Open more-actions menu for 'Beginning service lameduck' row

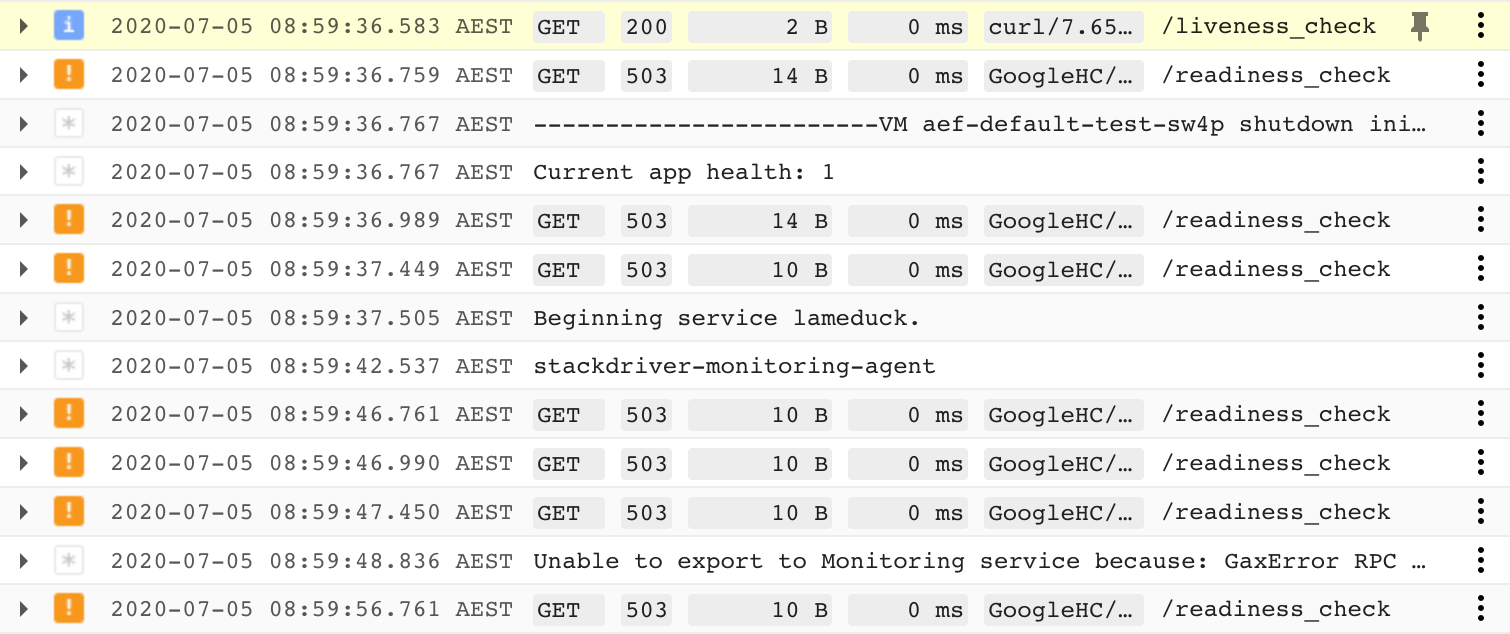(x=1481, y=318)
